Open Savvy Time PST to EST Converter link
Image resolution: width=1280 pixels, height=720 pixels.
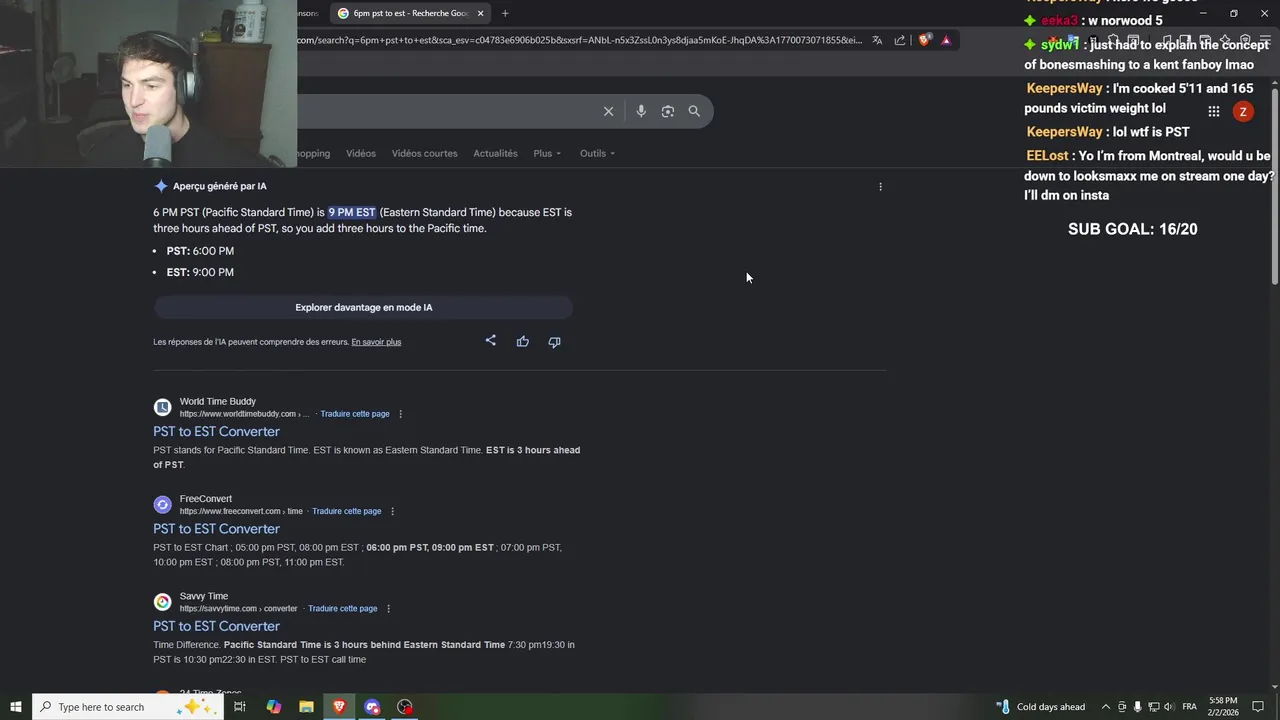pos(216,626)
